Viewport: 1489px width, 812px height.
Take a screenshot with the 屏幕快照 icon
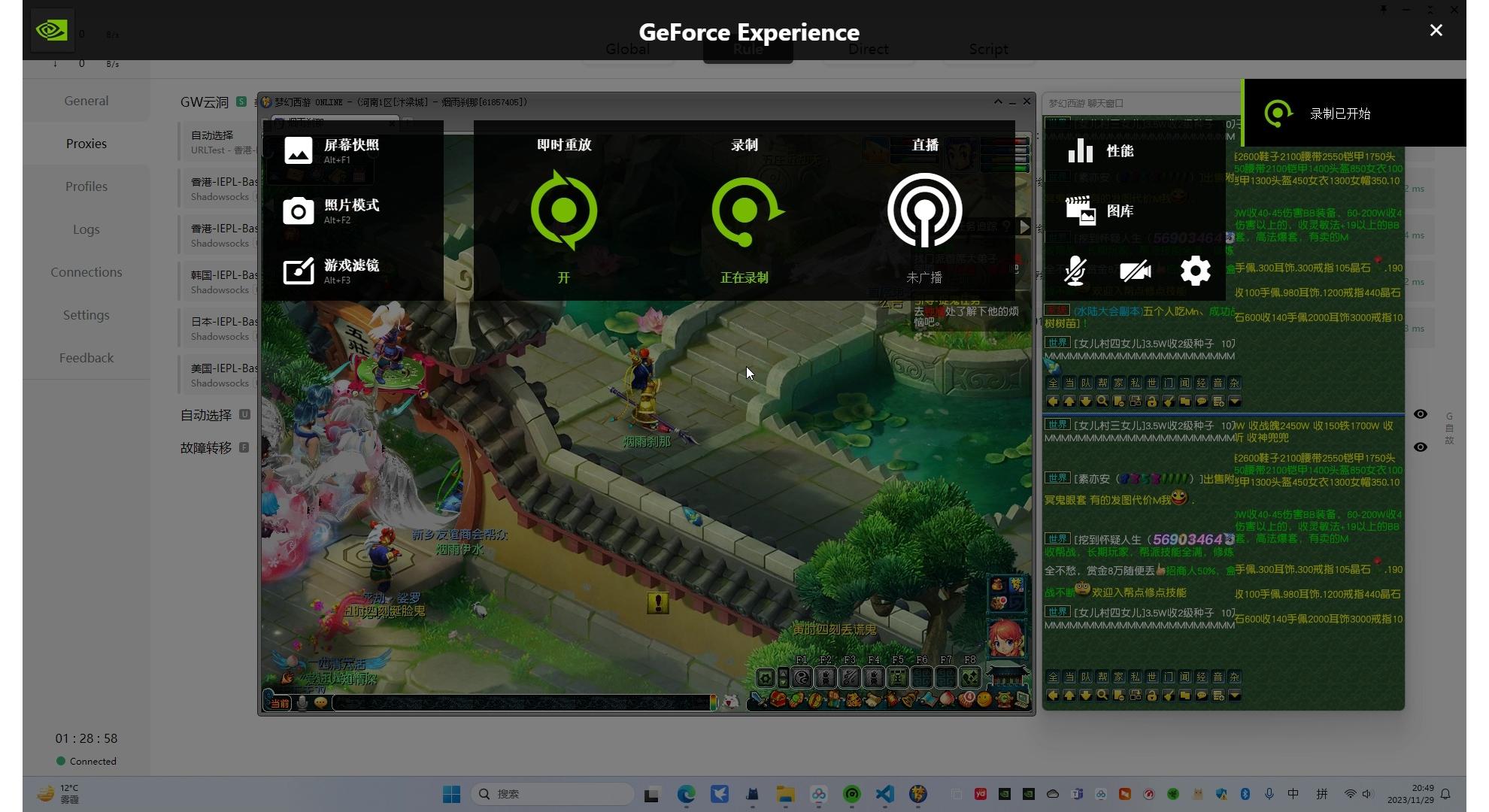pyautogui.click(x=299, y=150)
